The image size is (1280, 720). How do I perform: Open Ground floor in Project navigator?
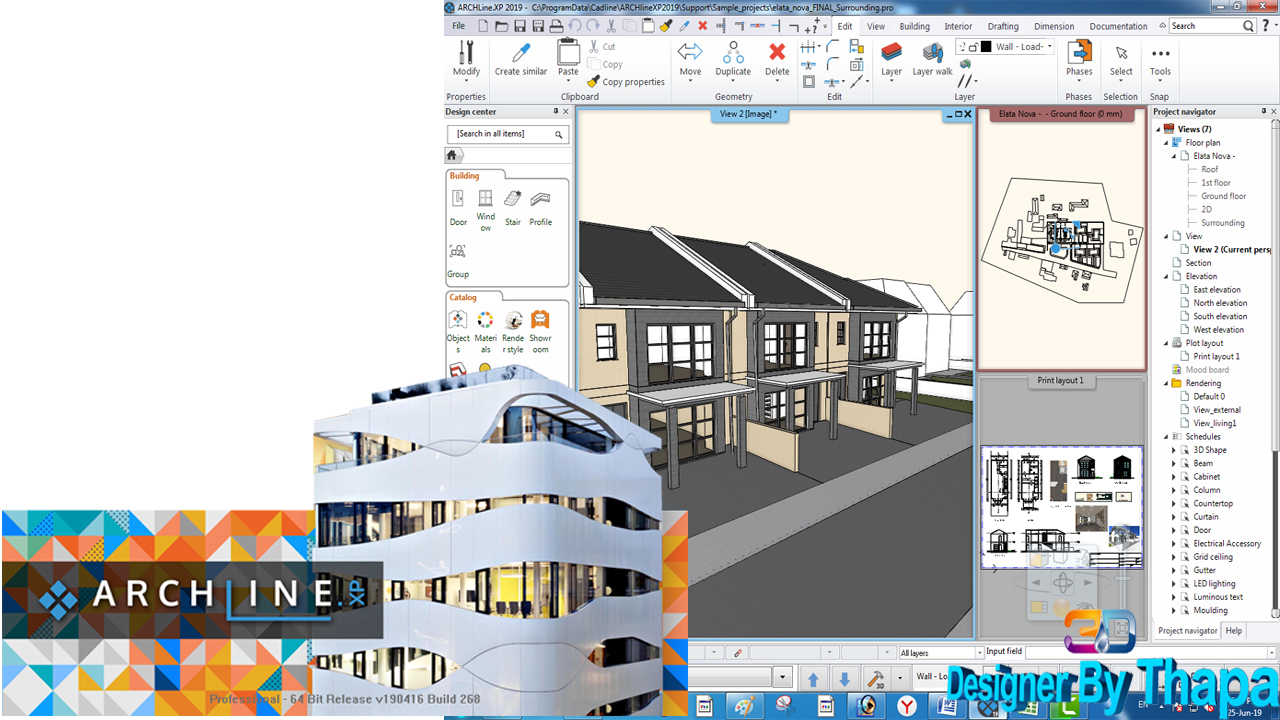1223,196
